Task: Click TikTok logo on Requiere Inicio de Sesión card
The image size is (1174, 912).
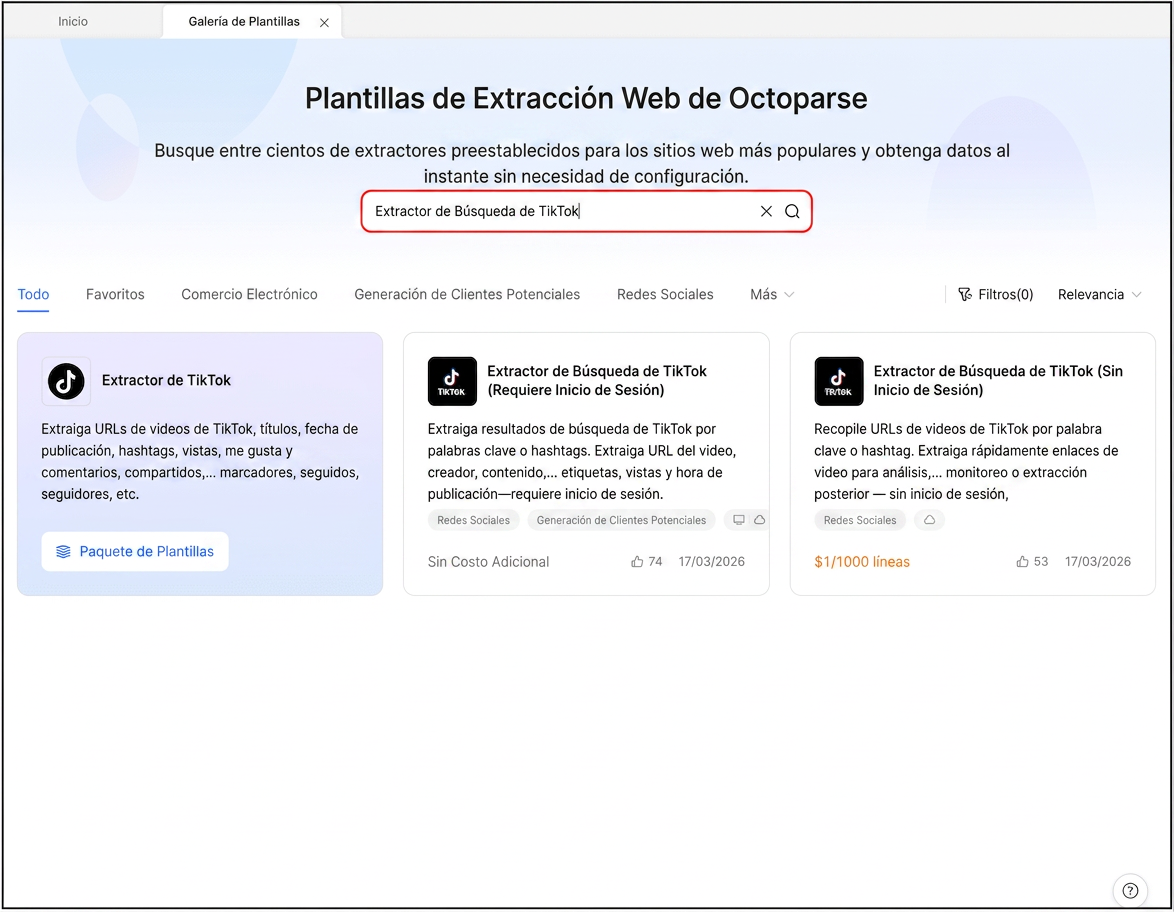Action: click(x=452, y=381)
